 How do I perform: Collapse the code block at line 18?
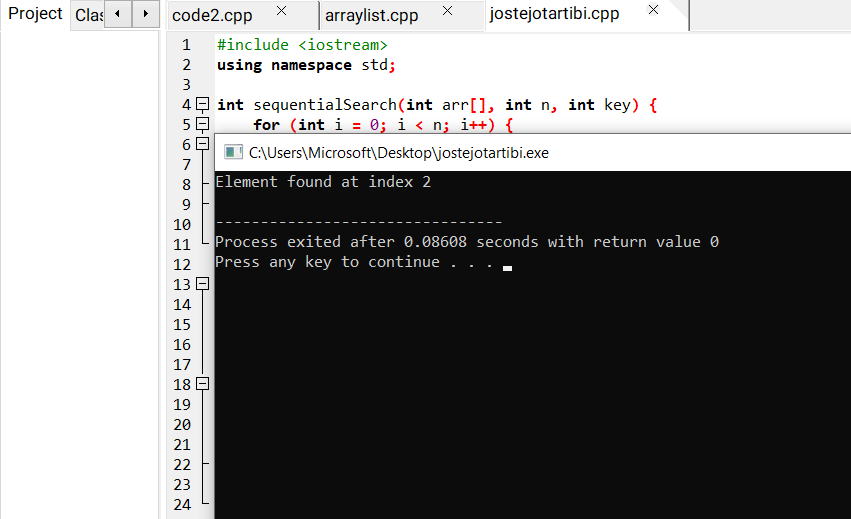coord(202,384)
